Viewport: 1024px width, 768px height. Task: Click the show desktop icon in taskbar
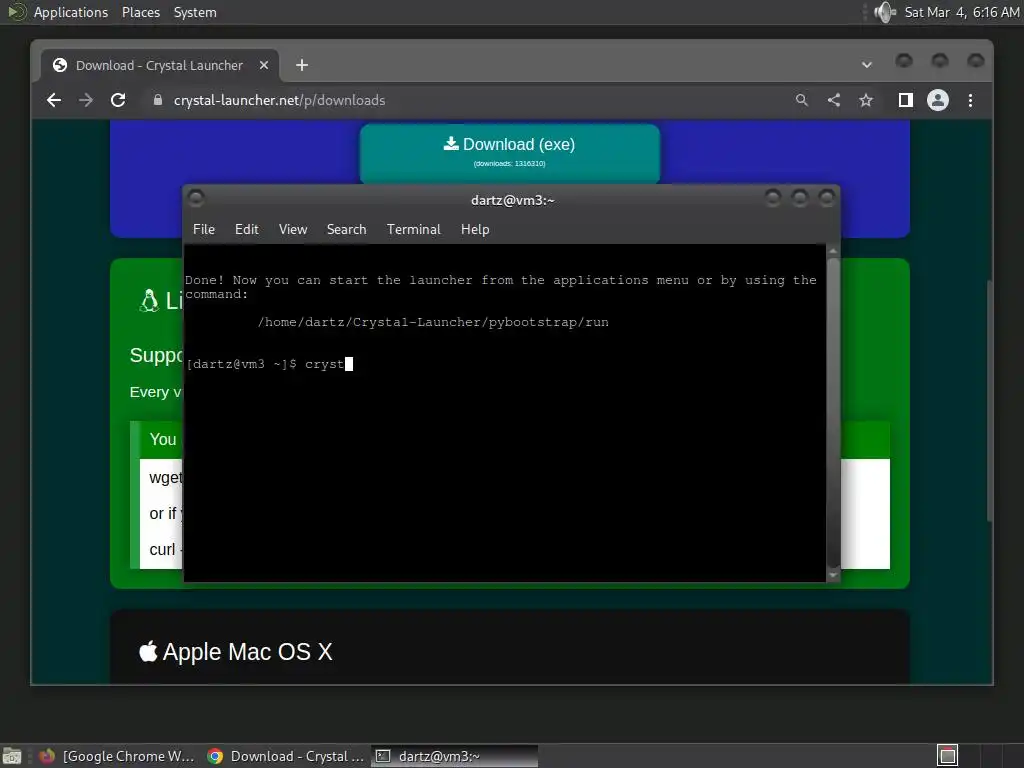12,756
